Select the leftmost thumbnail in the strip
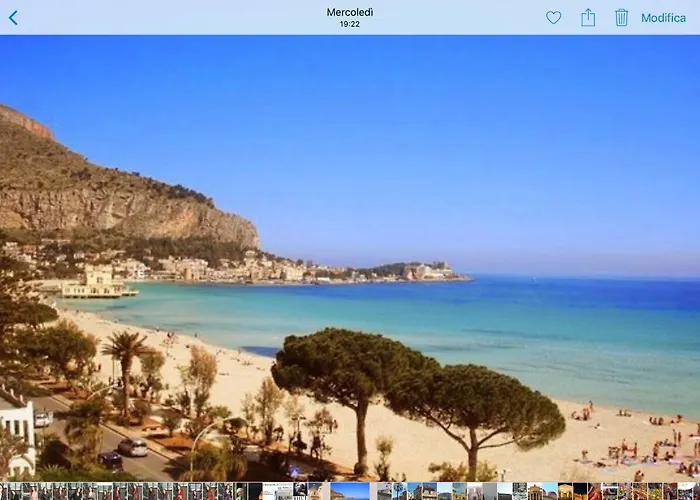 [4, 491]
